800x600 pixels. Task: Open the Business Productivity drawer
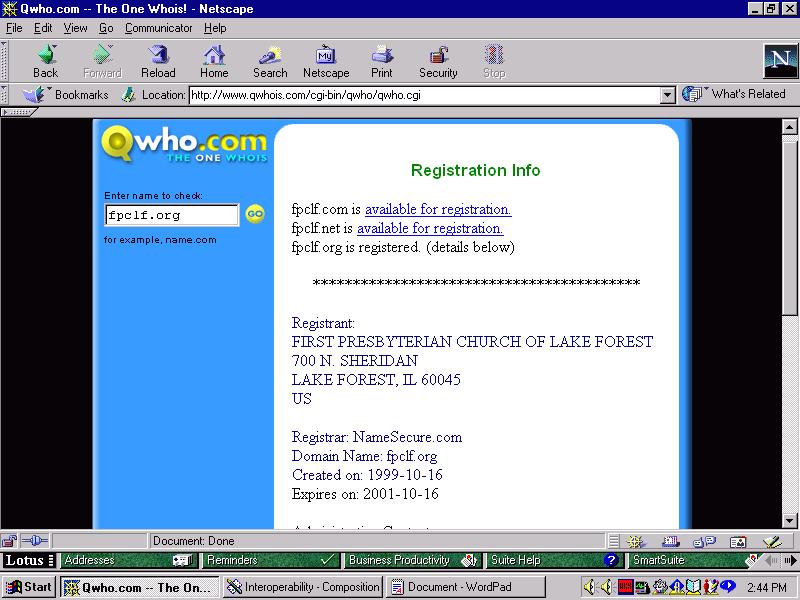[x=413, y=560]
